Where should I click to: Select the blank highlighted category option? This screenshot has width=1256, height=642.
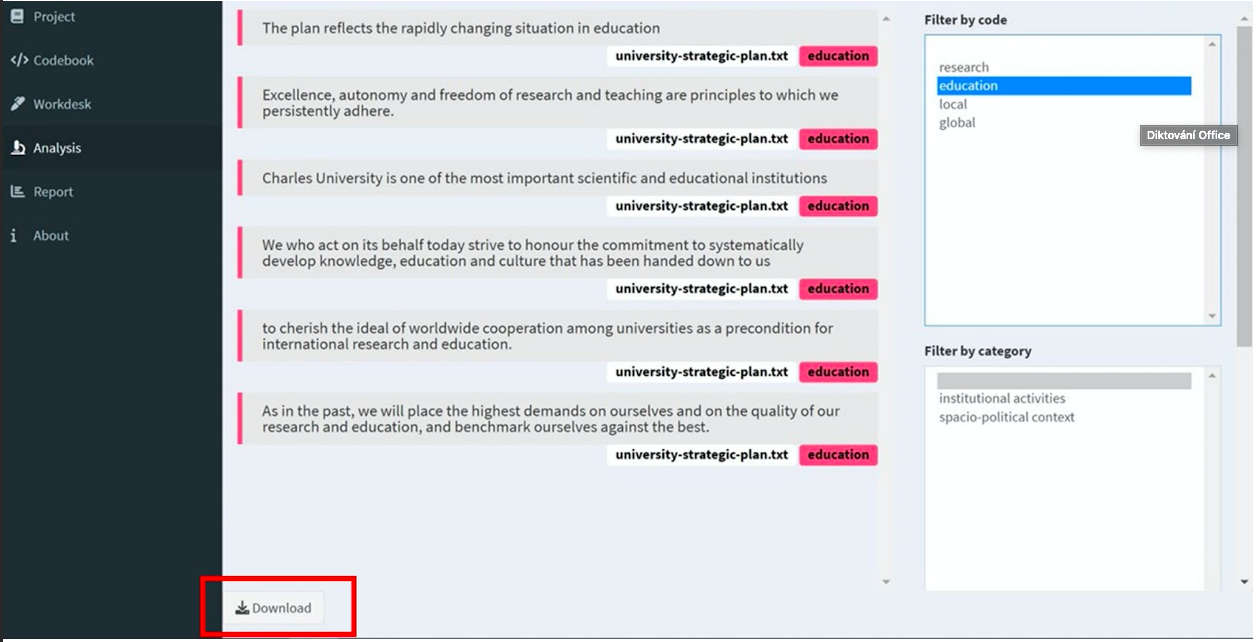pos(1064,381)
